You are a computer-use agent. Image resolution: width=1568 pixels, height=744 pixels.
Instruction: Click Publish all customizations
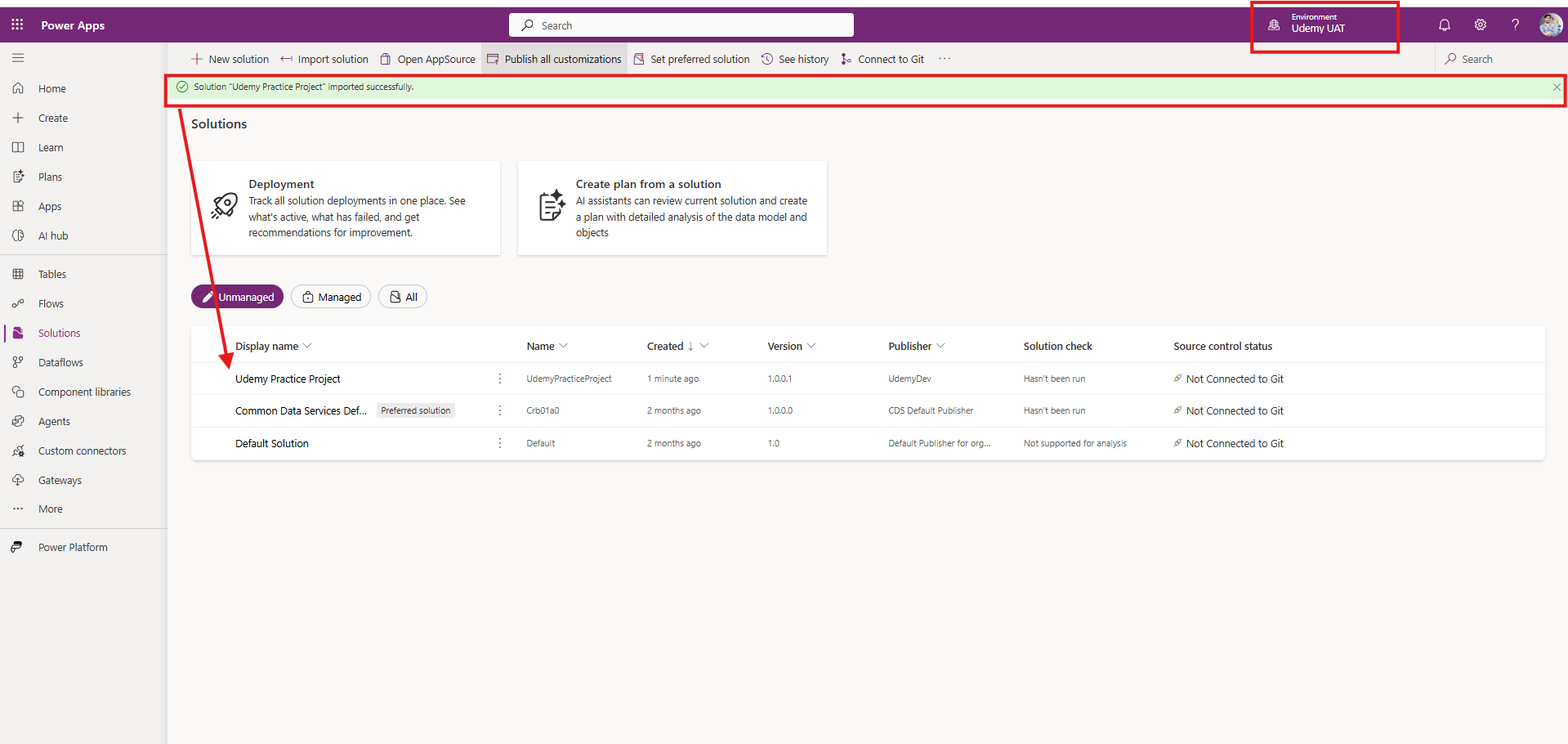tap(554, 59)
